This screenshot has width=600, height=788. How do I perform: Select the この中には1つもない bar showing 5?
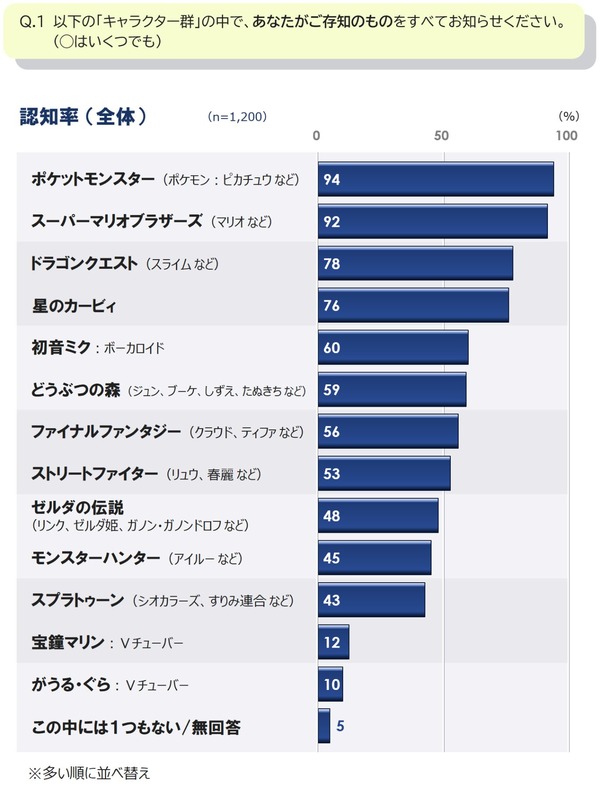pyautogui.click(x=324, y=726)
